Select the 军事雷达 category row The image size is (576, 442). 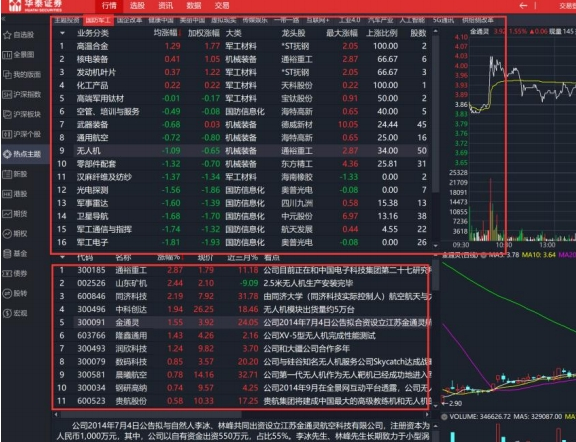[242, 203]
